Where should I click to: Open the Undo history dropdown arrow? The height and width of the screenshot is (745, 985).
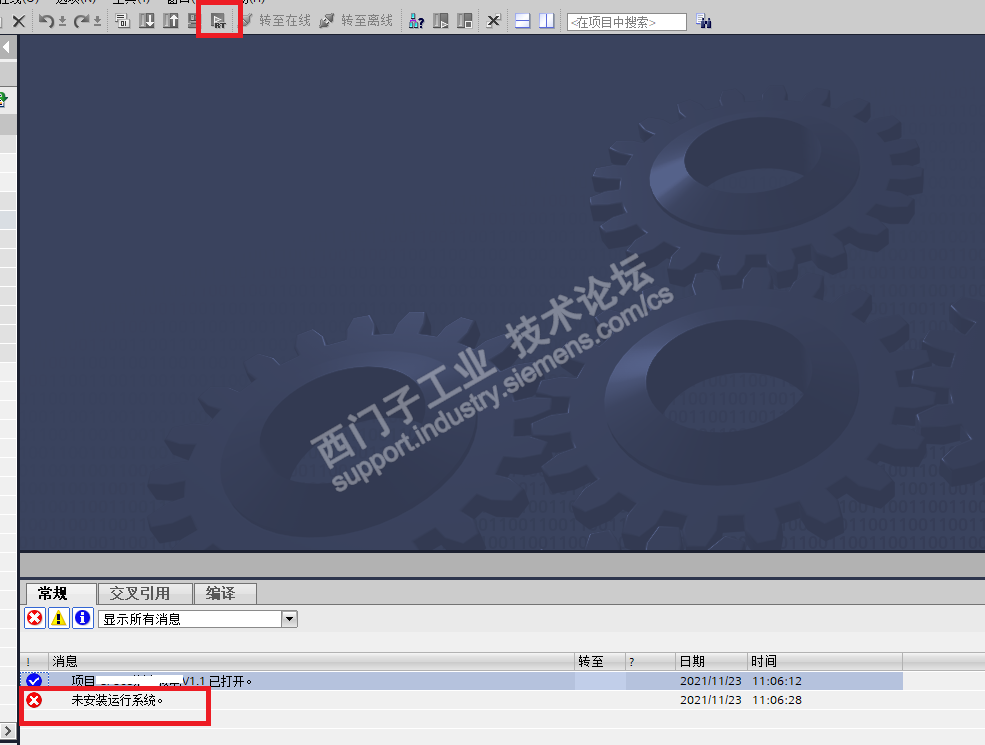(62, 21)
